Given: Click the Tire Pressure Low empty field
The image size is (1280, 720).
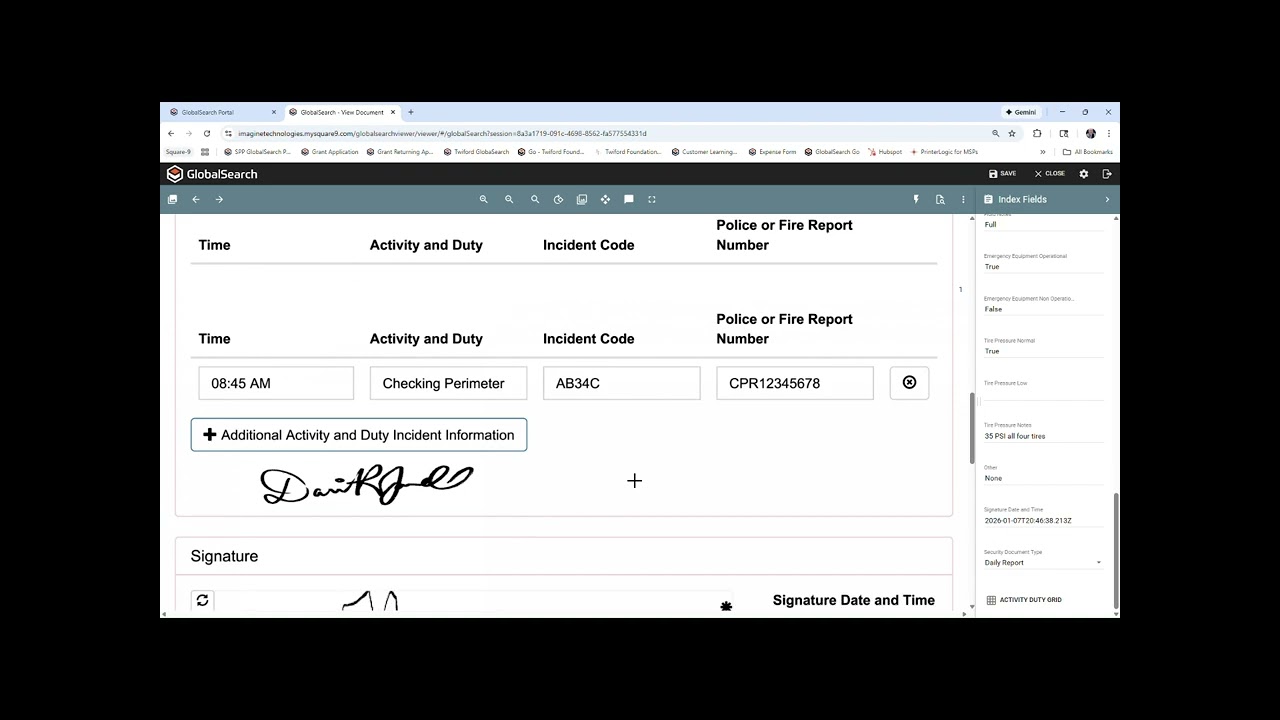Looking at the screenshot, I should [x=1043, y=394].
